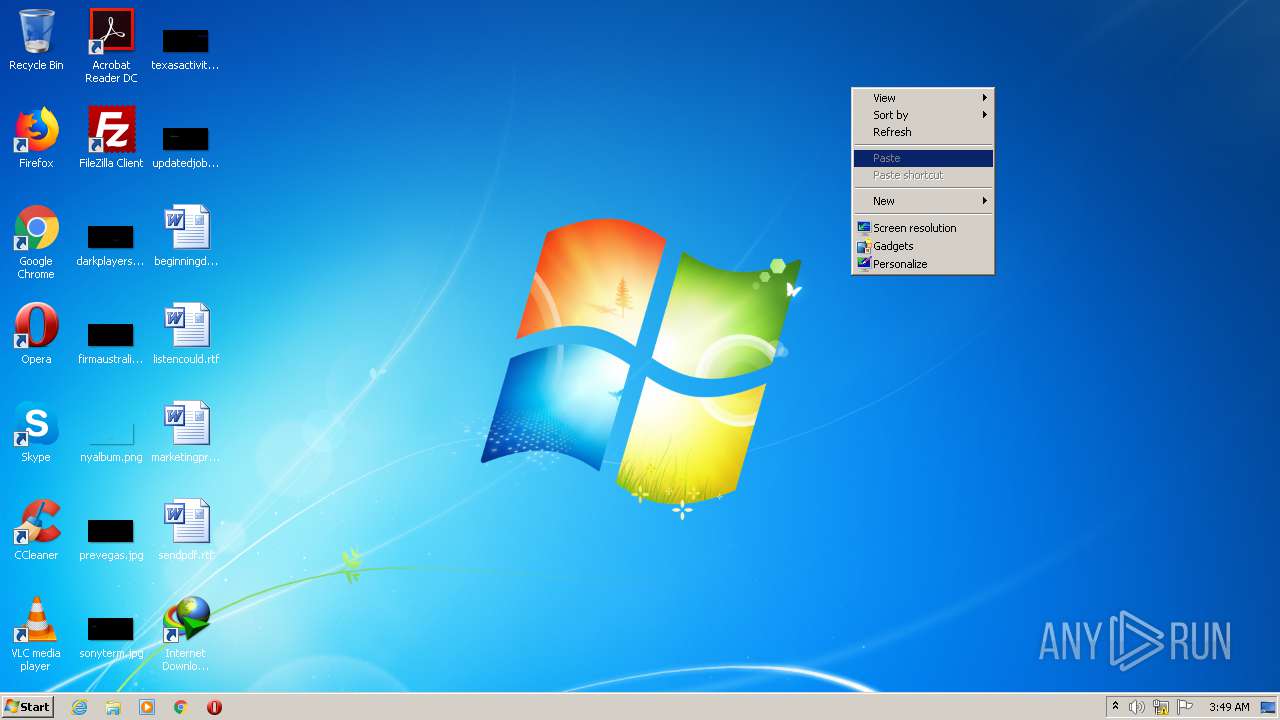Select the darkplayers... file icon
The width and height of the screenshot is (1280, 720).
tap(111, 244)
